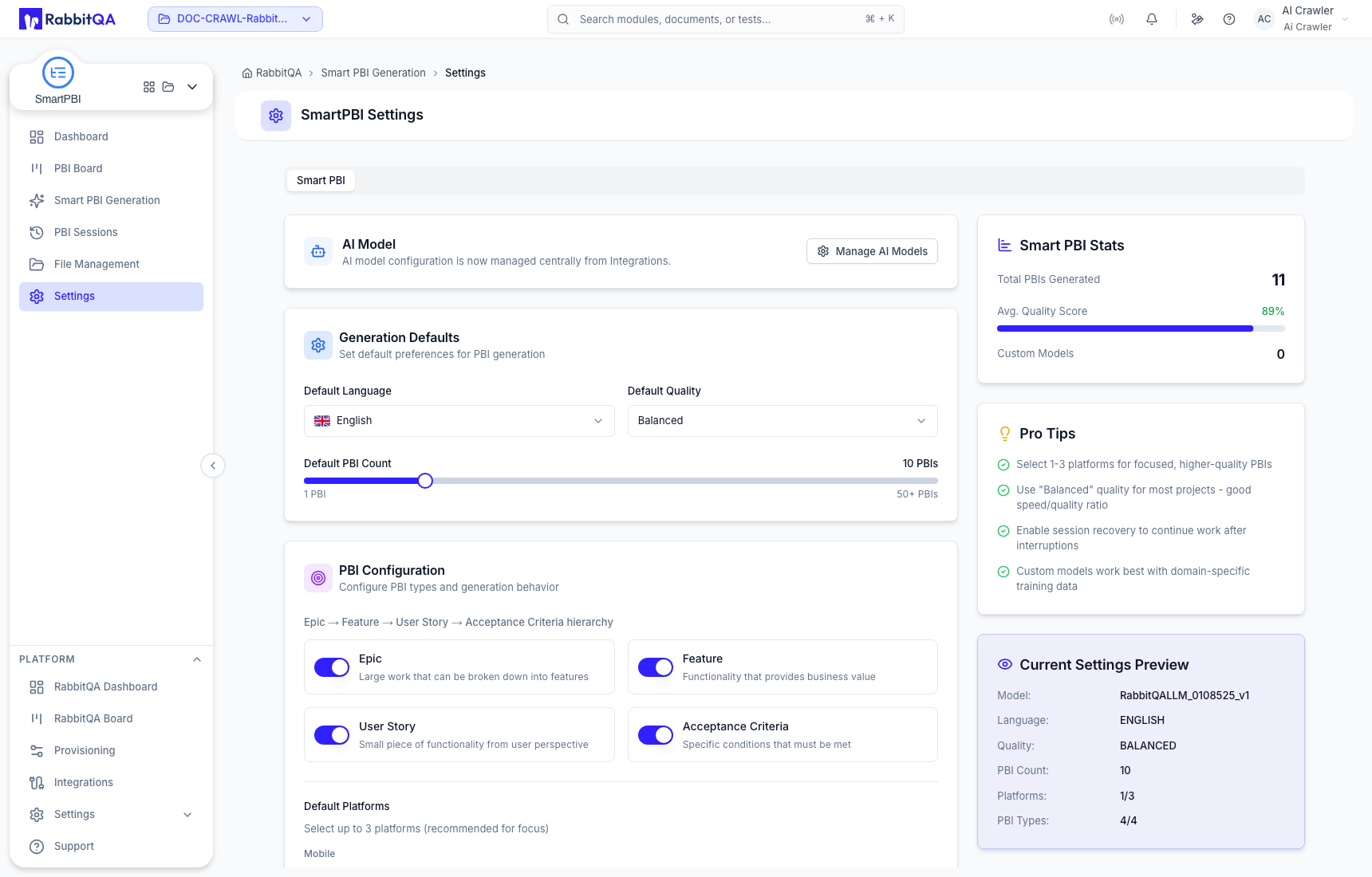
Task: Select the Smart PBI tab
Action: coord(321,181)
